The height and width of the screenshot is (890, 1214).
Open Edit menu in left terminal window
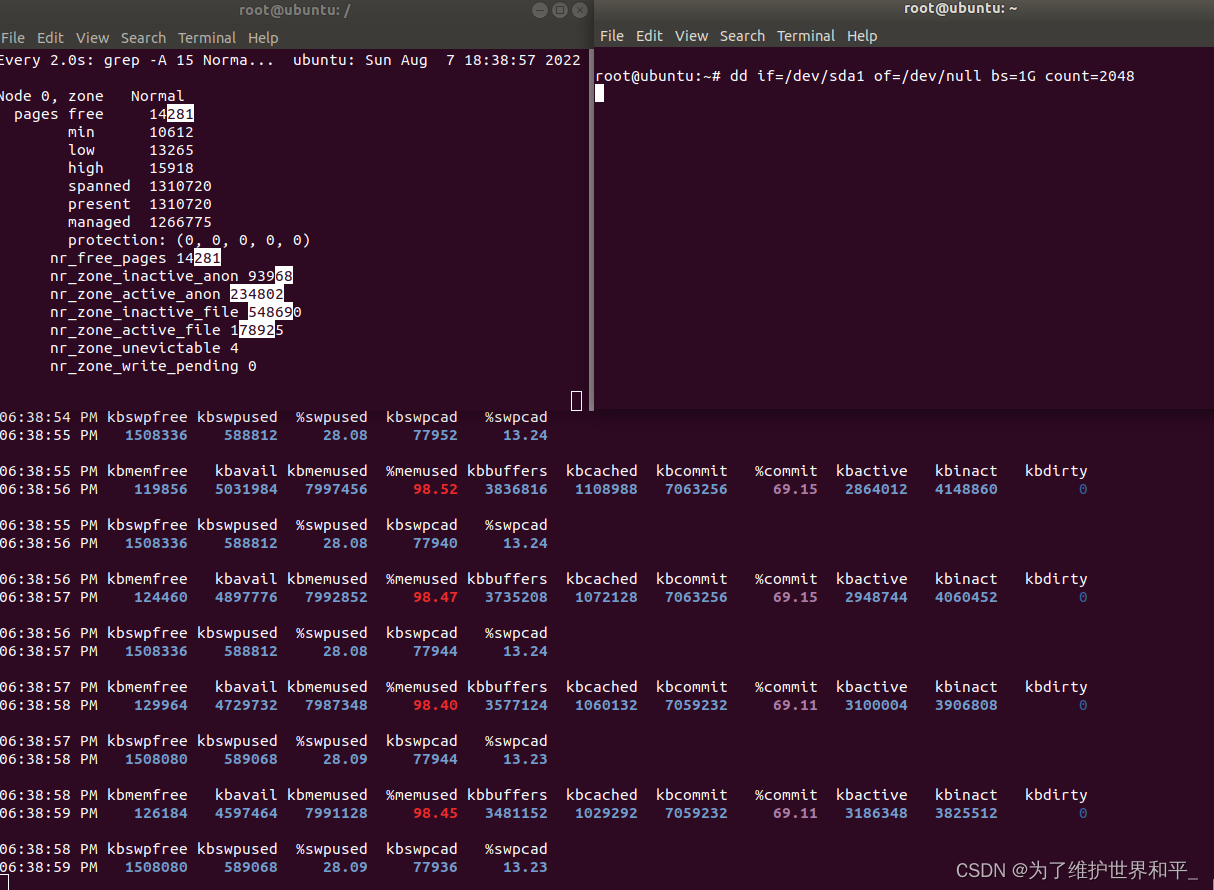[50, 38]
